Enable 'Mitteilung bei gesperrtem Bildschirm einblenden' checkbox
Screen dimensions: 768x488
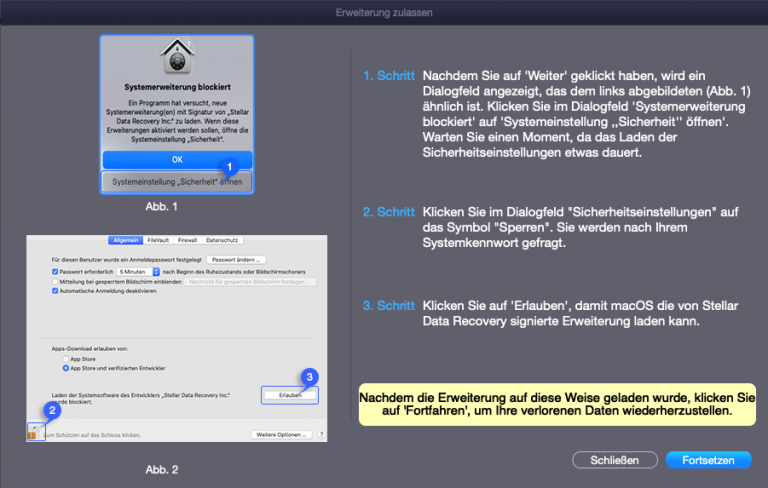click(x=55, y=282)
